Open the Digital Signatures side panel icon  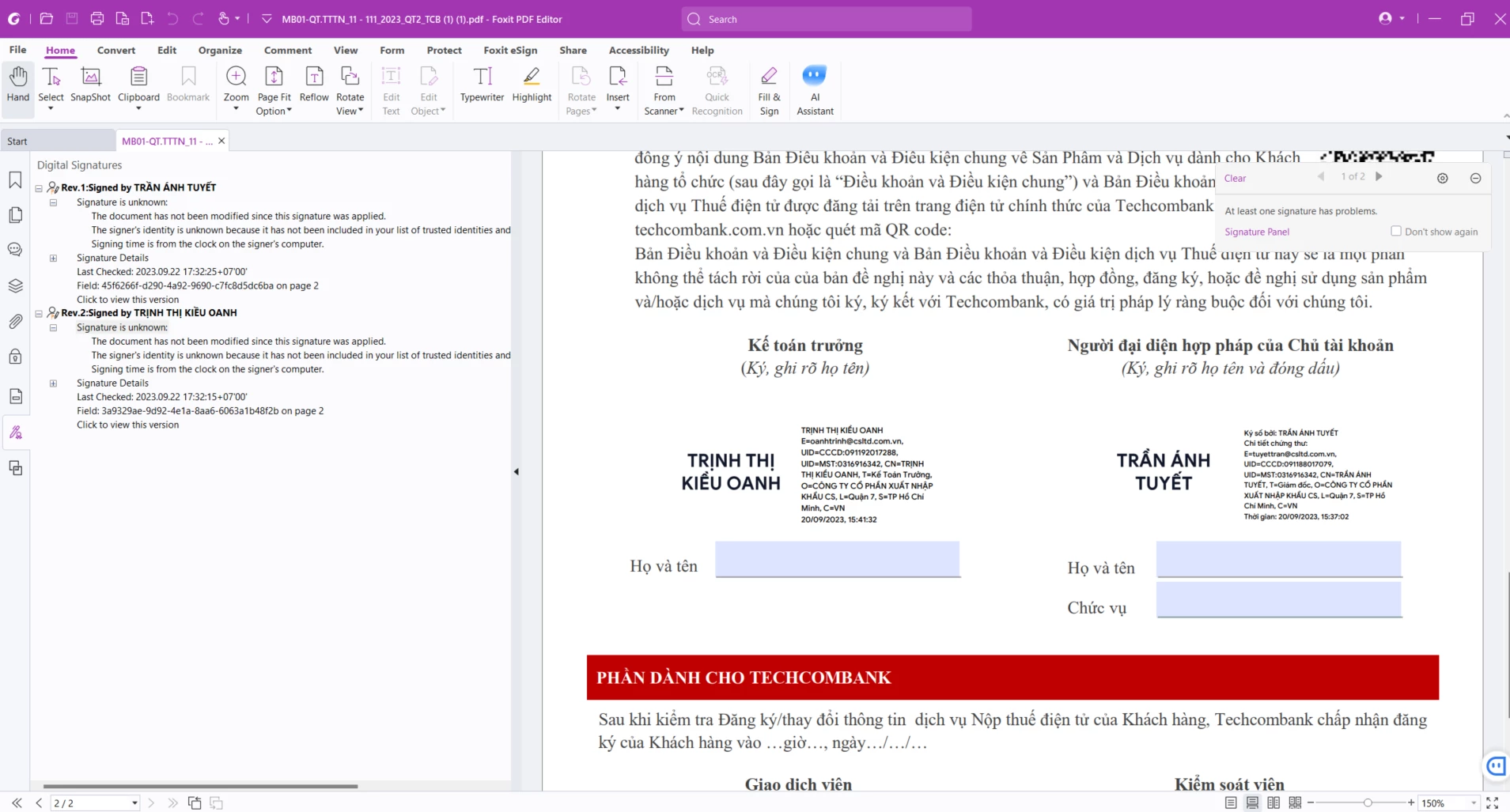(x=15, y=432)
